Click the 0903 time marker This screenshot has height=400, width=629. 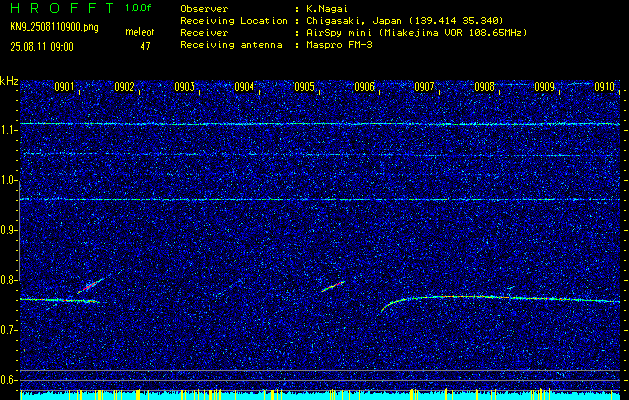click(185, 87)
